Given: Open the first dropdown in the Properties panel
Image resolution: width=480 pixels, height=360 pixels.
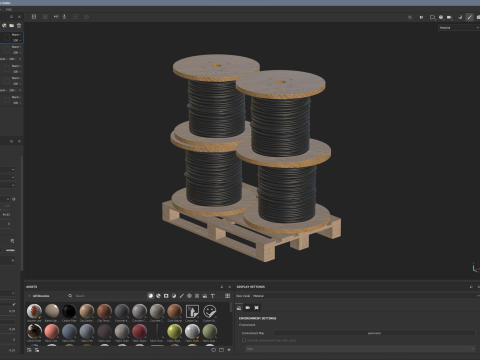Looking at the screenshot, I should coord(7,169).
